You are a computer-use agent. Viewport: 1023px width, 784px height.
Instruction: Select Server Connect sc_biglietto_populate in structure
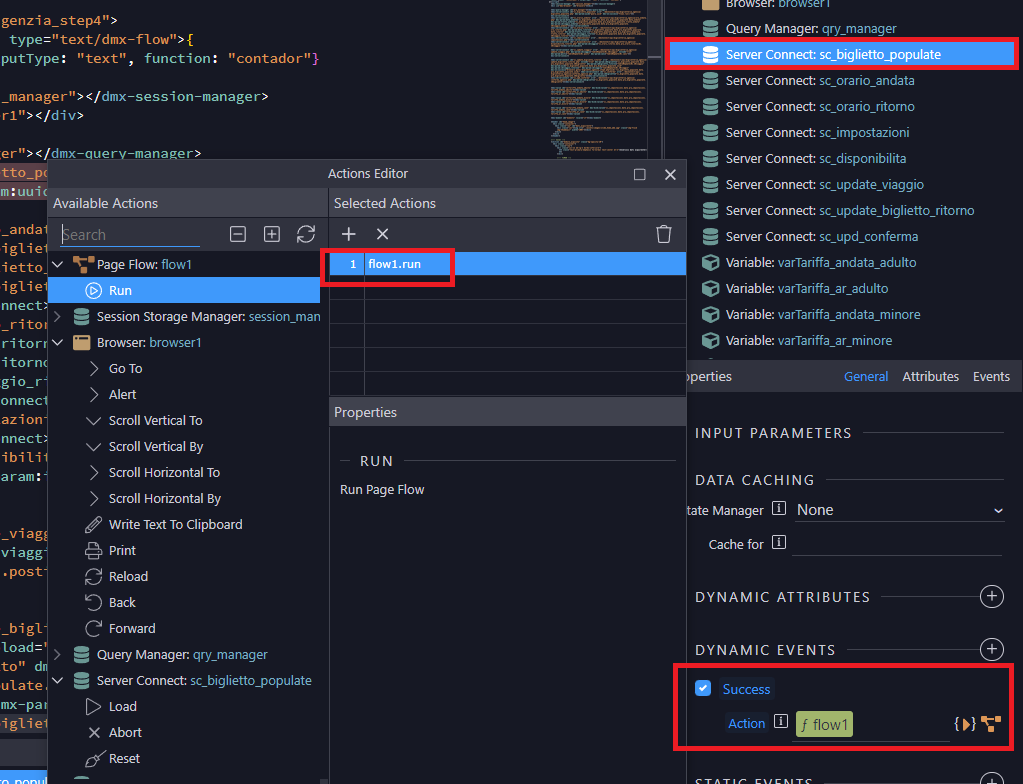pyautogui.click(x=844, y=55)
